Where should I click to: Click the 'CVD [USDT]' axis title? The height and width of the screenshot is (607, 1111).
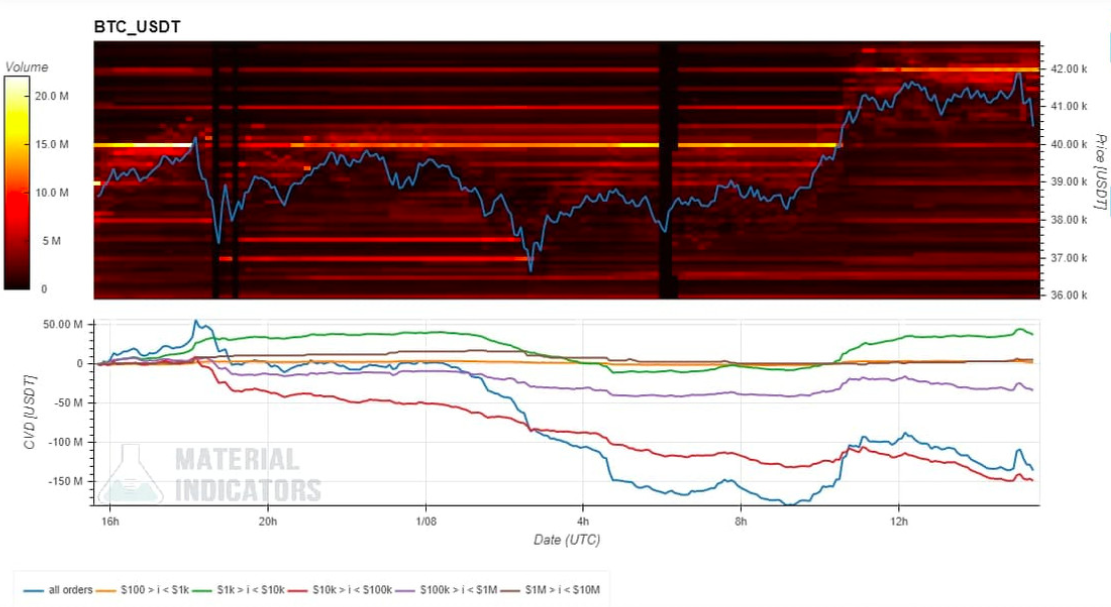click(29, 412)
